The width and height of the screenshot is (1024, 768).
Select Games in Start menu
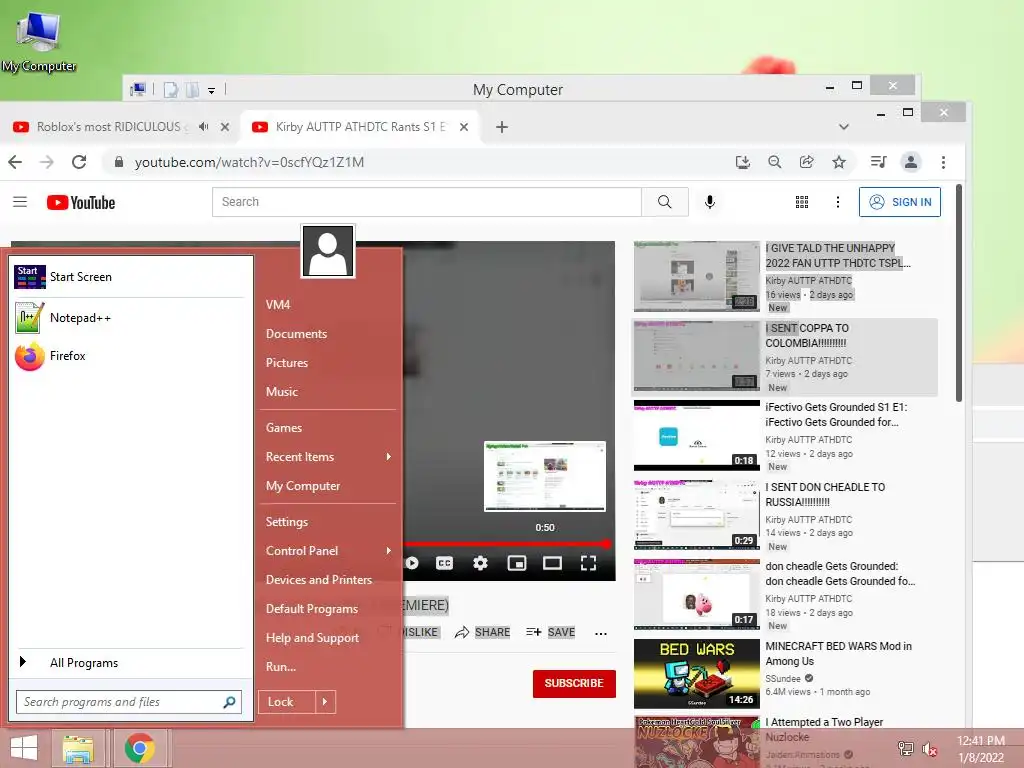[x=283, y=428]
